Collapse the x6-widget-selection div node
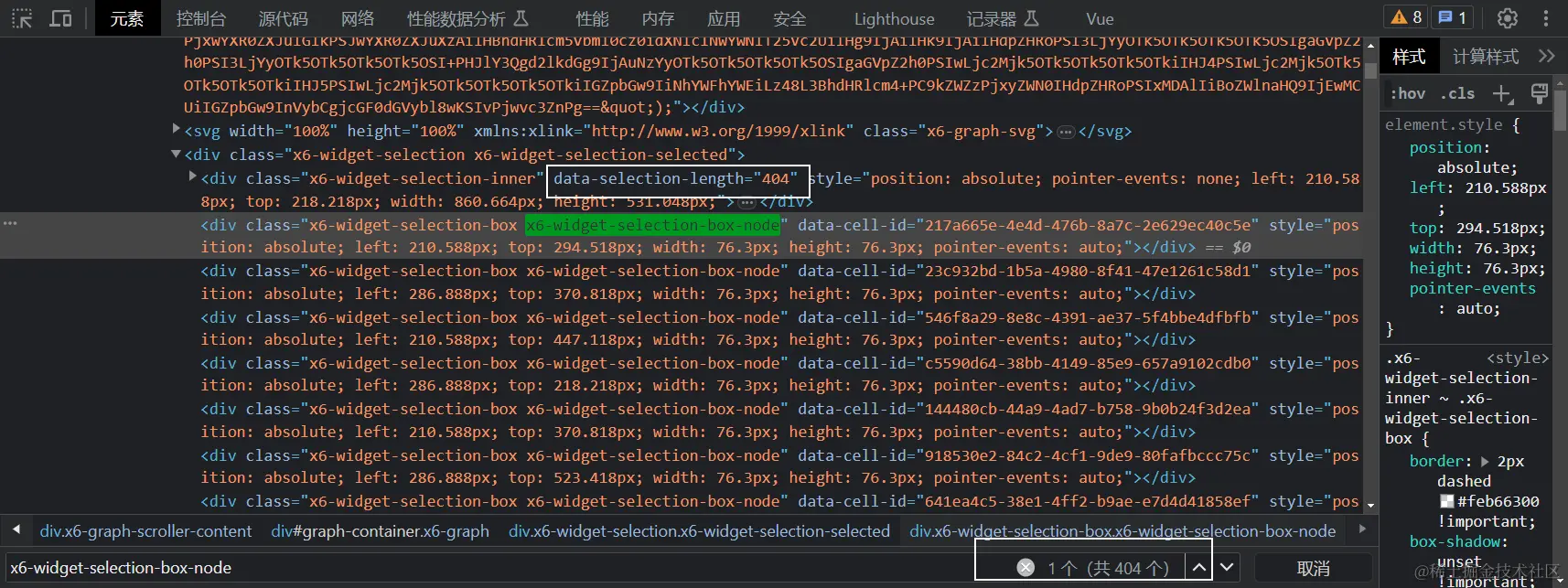The image size is (1568, 588). 176,154
